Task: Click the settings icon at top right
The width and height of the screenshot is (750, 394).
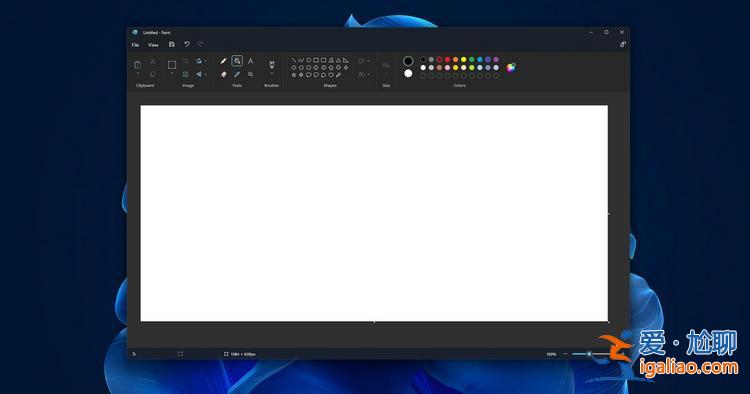Action: point(623,44)
